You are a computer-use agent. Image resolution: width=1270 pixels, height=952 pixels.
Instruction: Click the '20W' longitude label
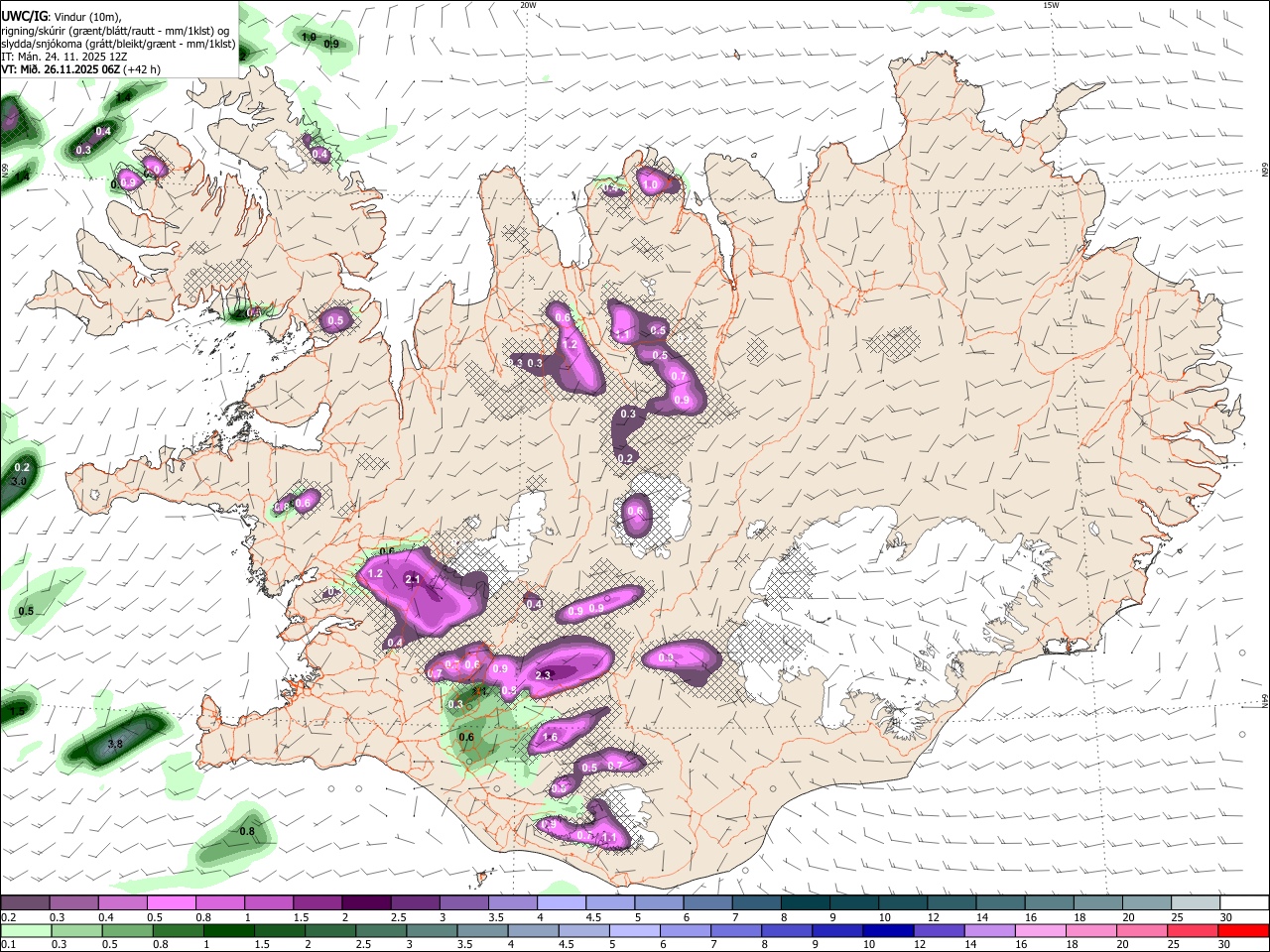point(528,5)
